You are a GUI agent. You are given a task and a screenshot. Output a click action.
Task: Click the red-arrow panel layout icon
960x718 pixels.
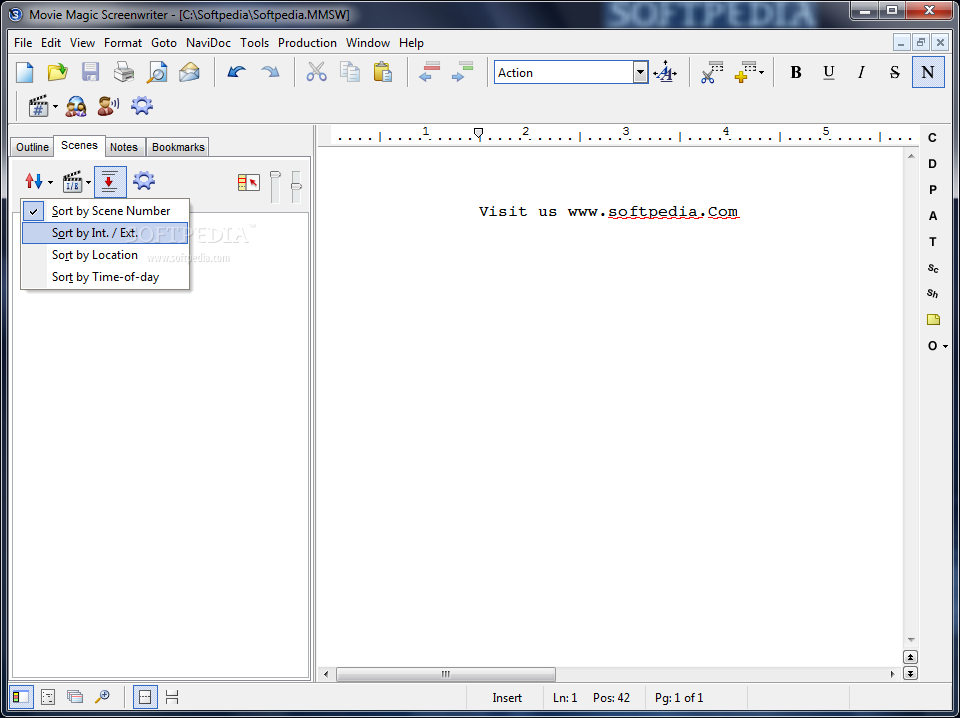click(x=249, y=182)
